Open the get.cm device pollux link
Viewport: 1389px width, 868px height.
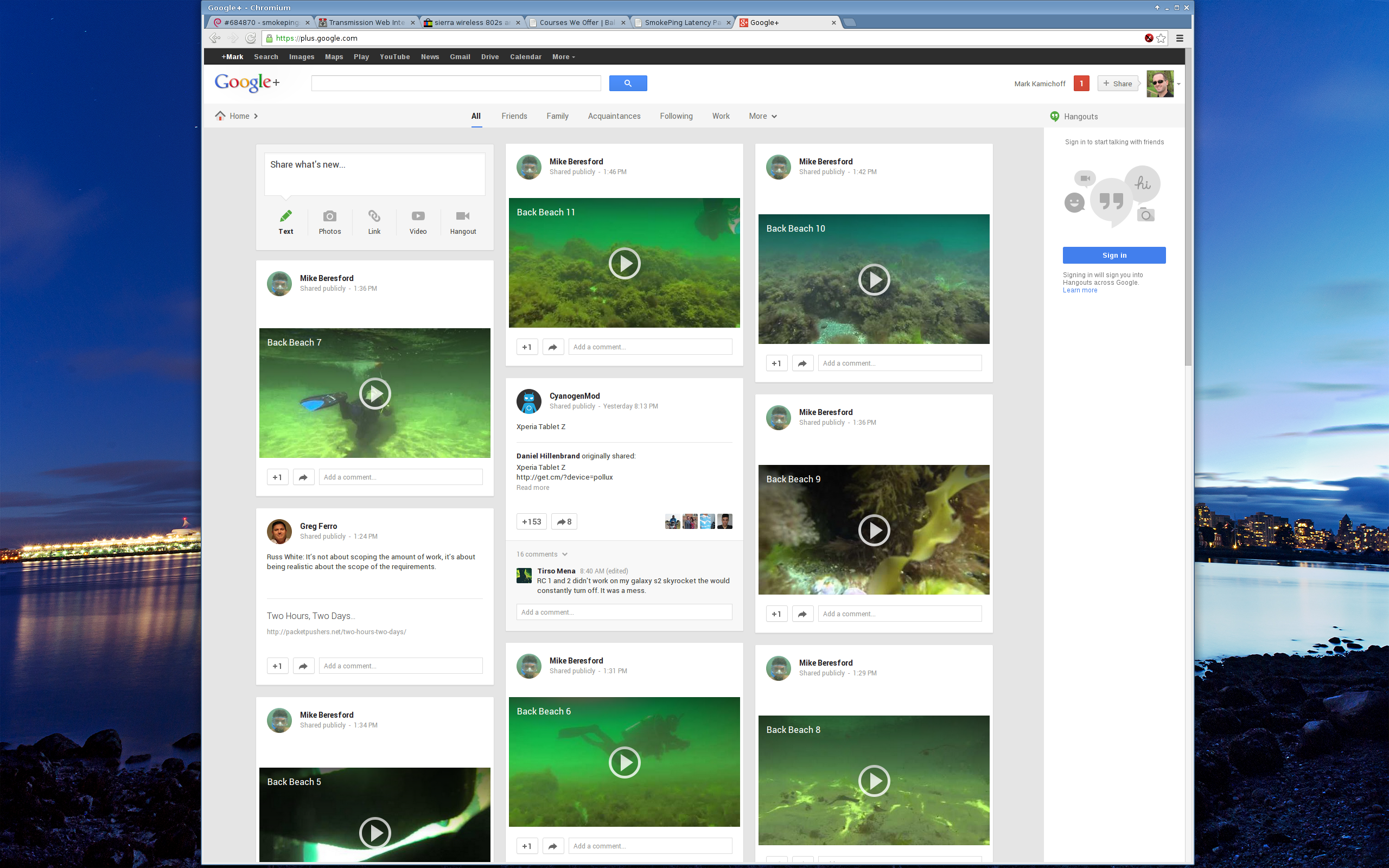click(564, 477)
